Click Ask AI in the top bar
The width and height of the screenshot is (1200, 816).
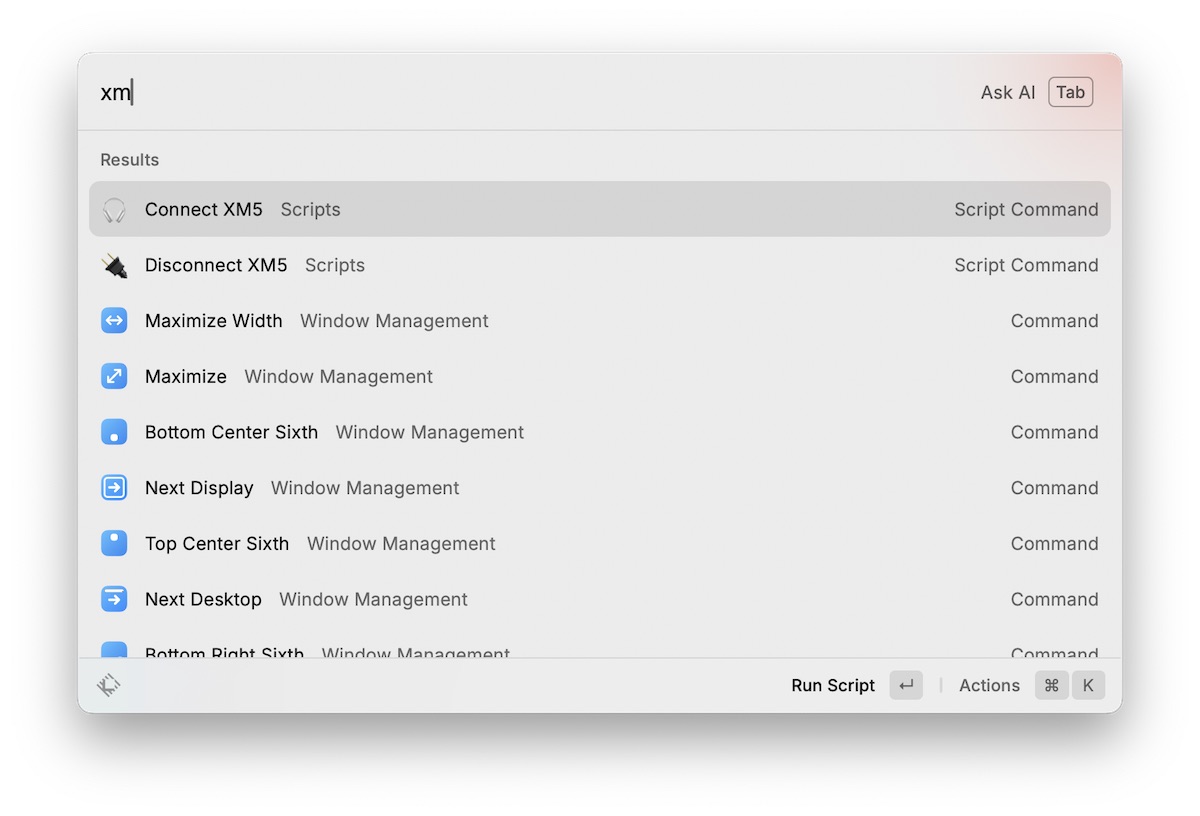[x=1007, y=92]
